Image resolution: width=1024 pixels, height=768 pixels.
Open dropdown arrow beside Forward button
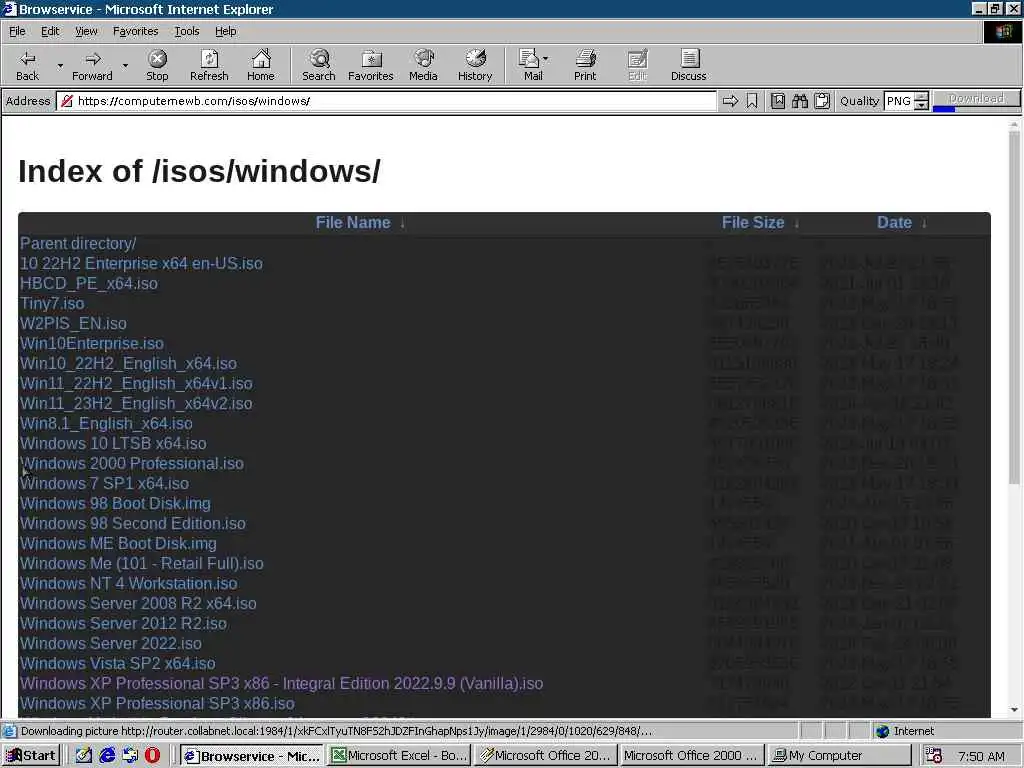pos(125,65)
